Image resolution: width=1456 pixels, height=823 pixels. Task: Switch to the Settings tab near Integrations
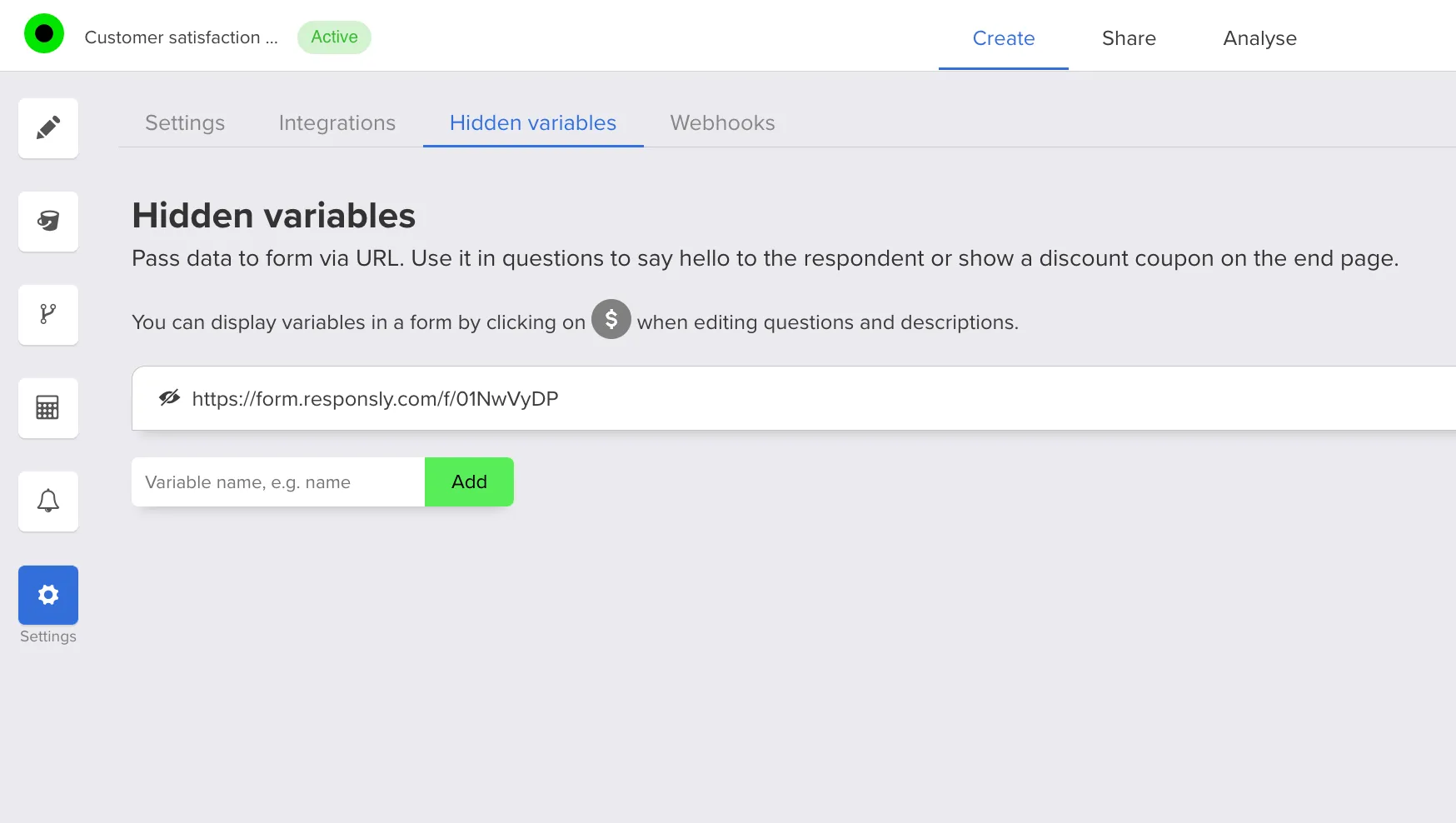pos(184,122)
